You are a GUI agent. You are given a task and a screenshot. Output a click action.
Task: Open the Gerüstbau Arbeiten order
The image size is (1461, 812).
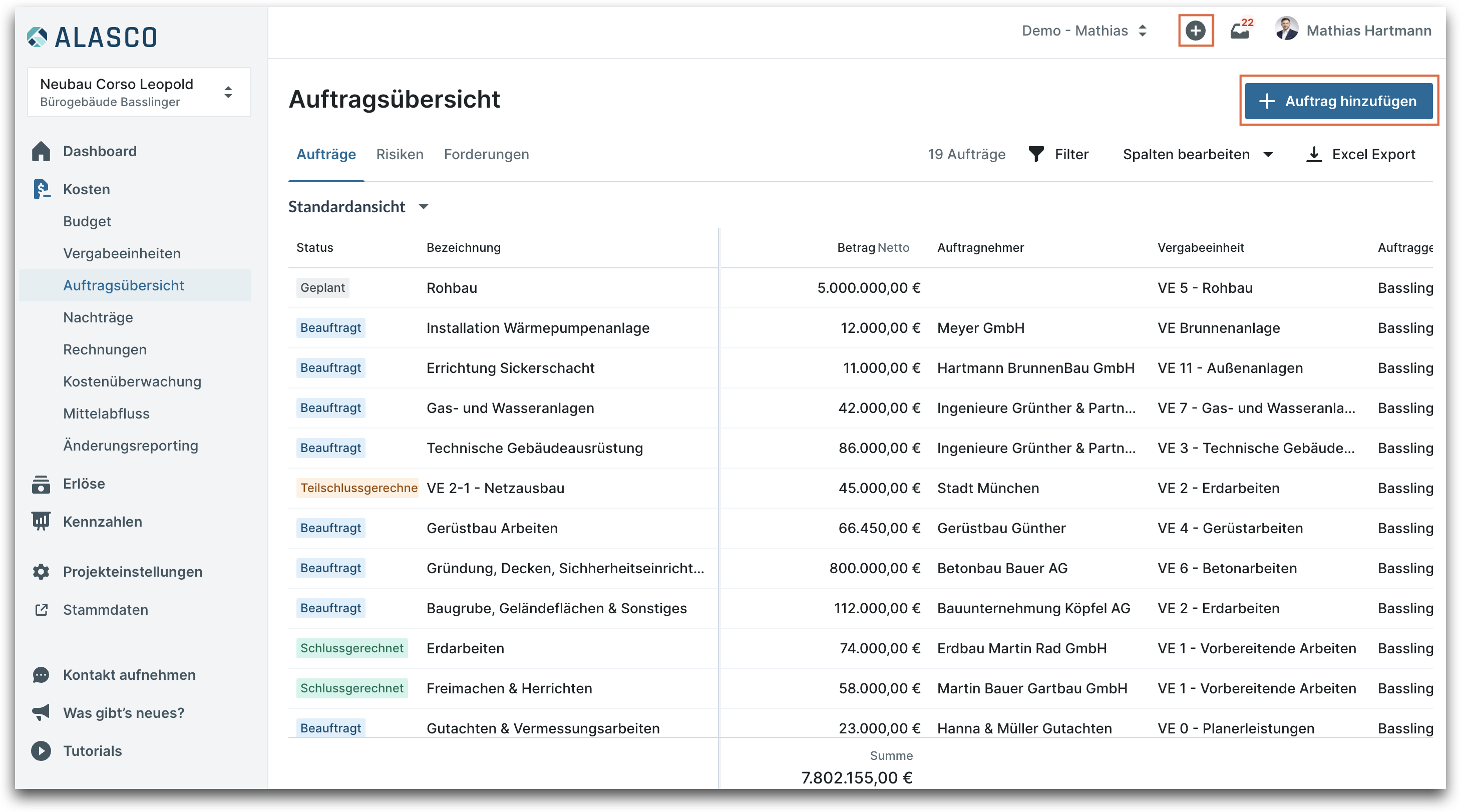pyautogui.click(x=492, y=528)
